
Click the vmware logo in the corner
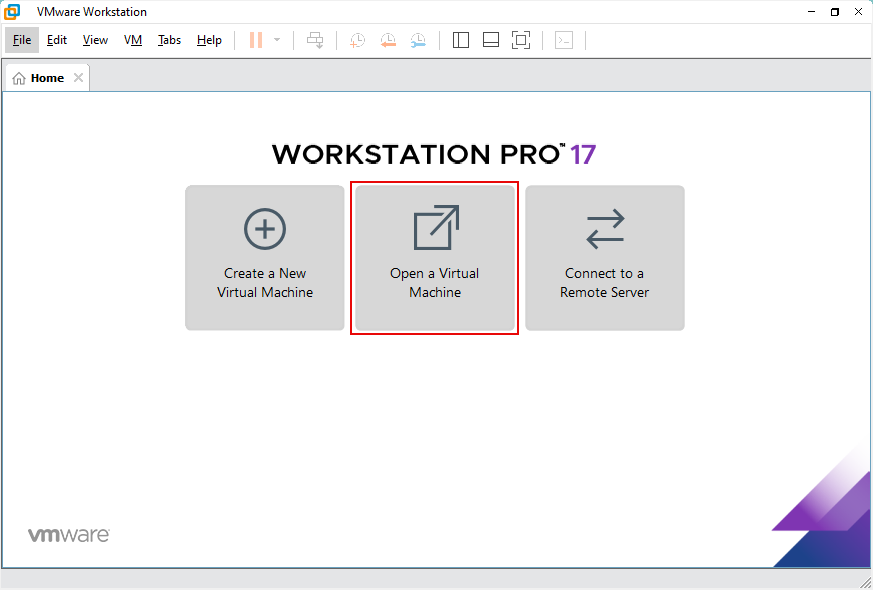tap(68, 533)
